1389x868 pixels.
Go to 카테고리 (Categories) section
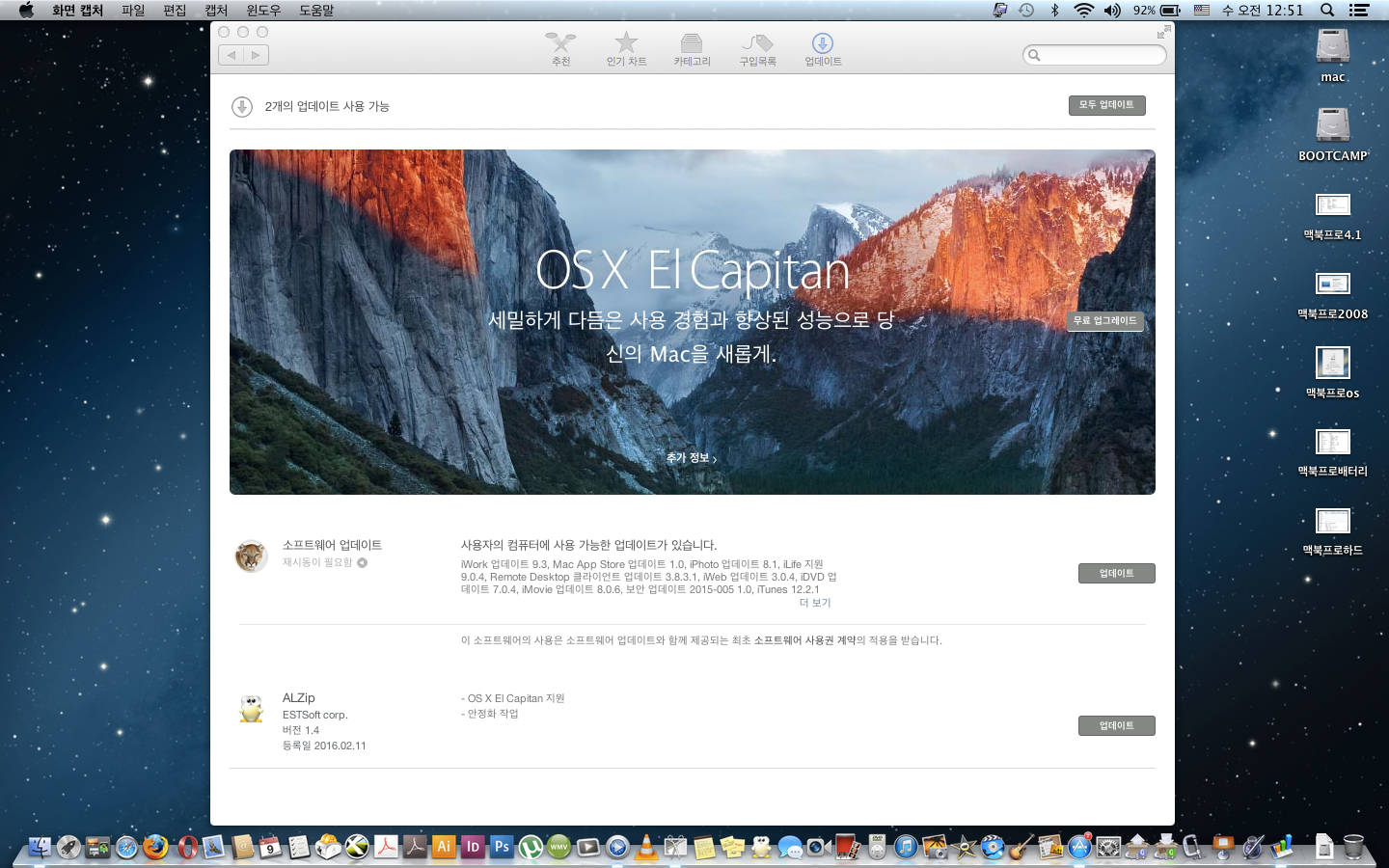(692, 48)
